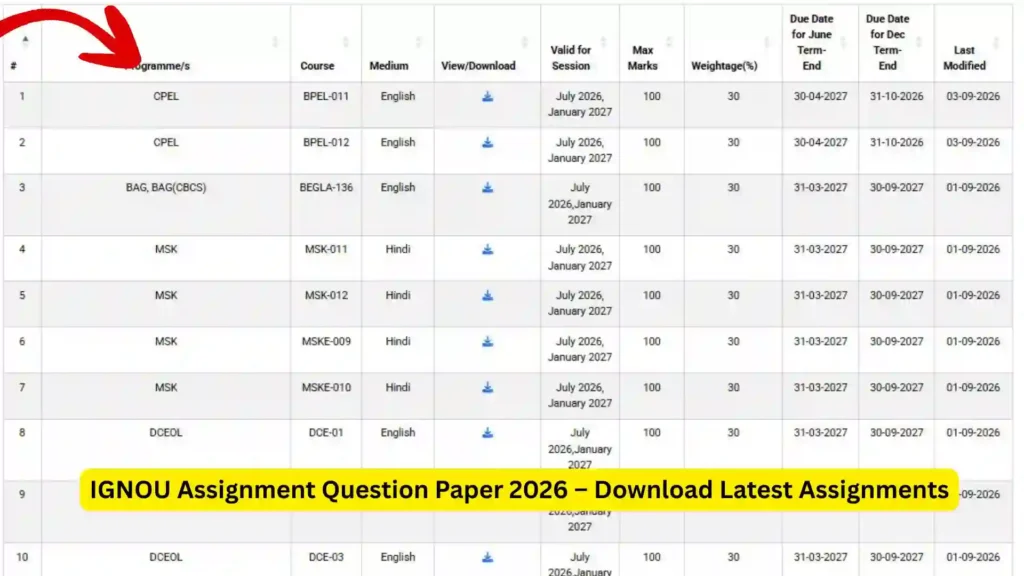Sort table by Last Modified column
Viewport: 1024px width, 576px height.
tap(973, 43)
